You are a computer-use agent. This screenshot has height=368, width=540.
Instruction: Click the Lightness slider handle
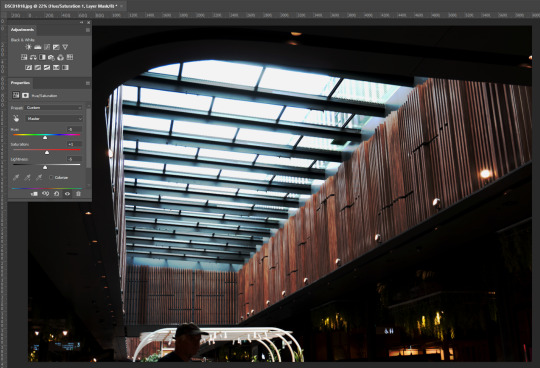point(45,167)
